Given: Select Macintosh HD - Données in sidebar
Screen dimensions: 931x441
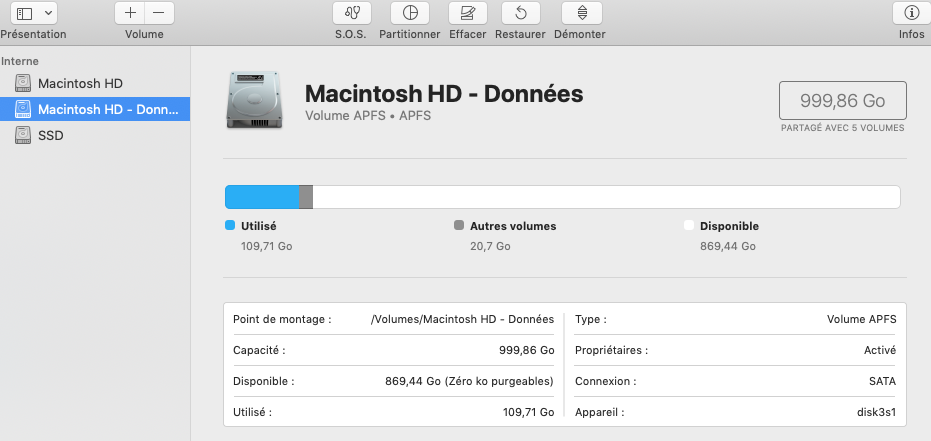Looking at the screenshot, I should pos(95,109).
